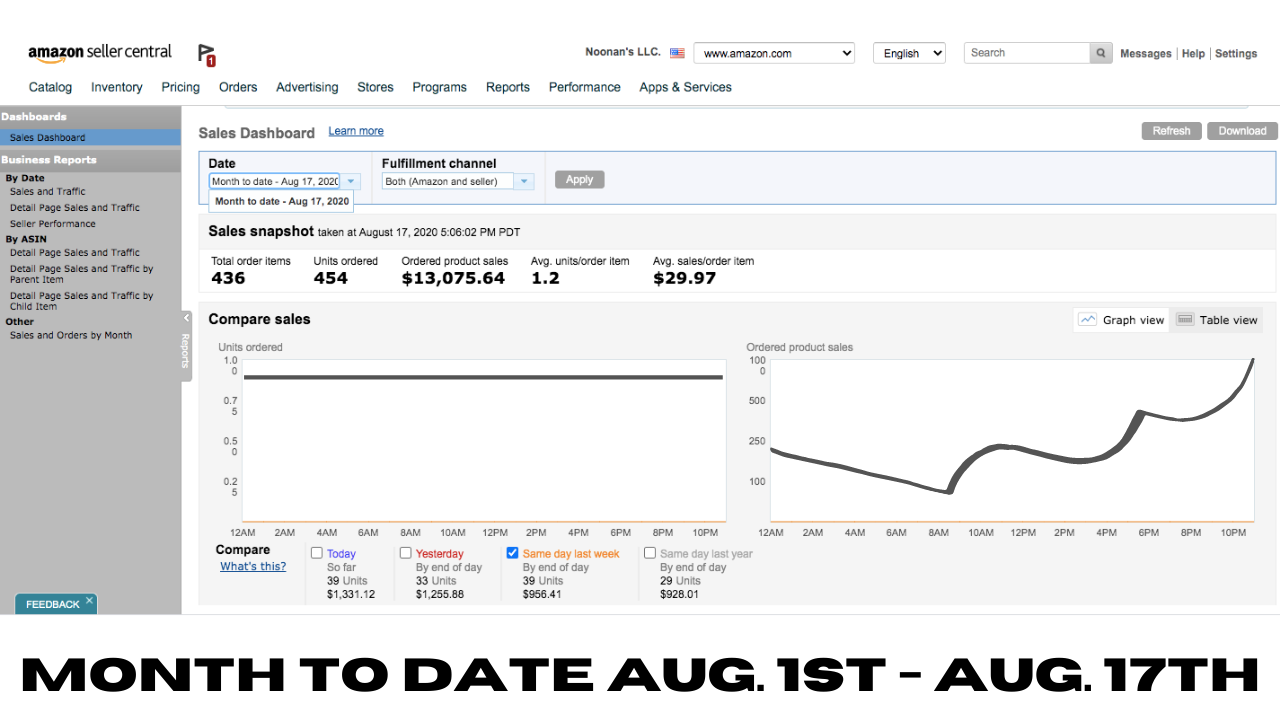Open the Learn more link
Screen dimensions: 1280x720
(356, 131)
